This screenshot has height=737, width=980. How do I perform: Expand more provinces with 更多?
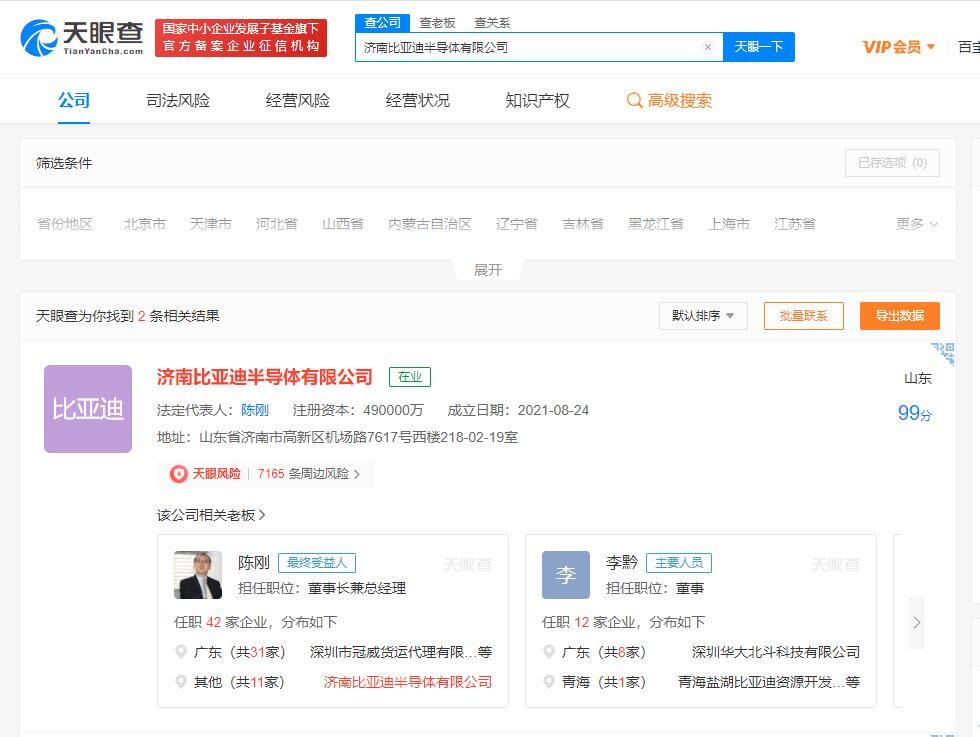pyautogui.click(x=915, y=224)
